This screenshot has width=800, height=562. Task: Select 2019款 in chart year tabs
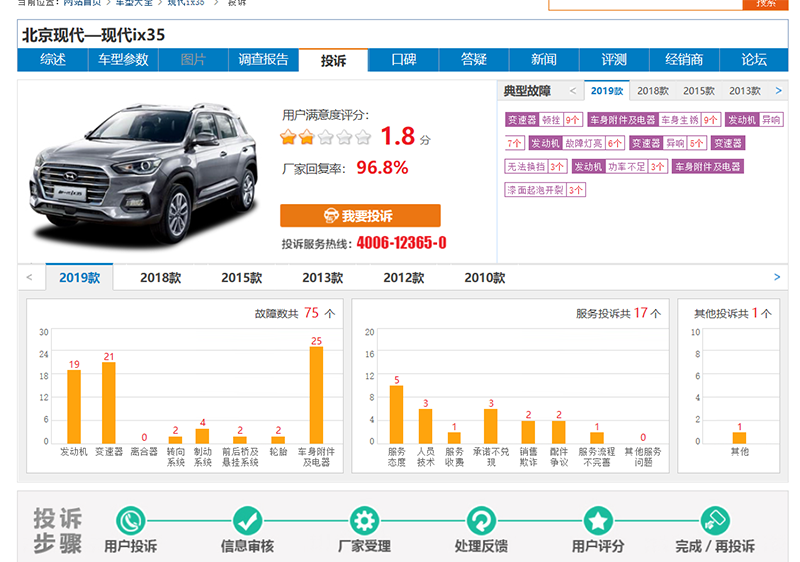coord(80,277)
